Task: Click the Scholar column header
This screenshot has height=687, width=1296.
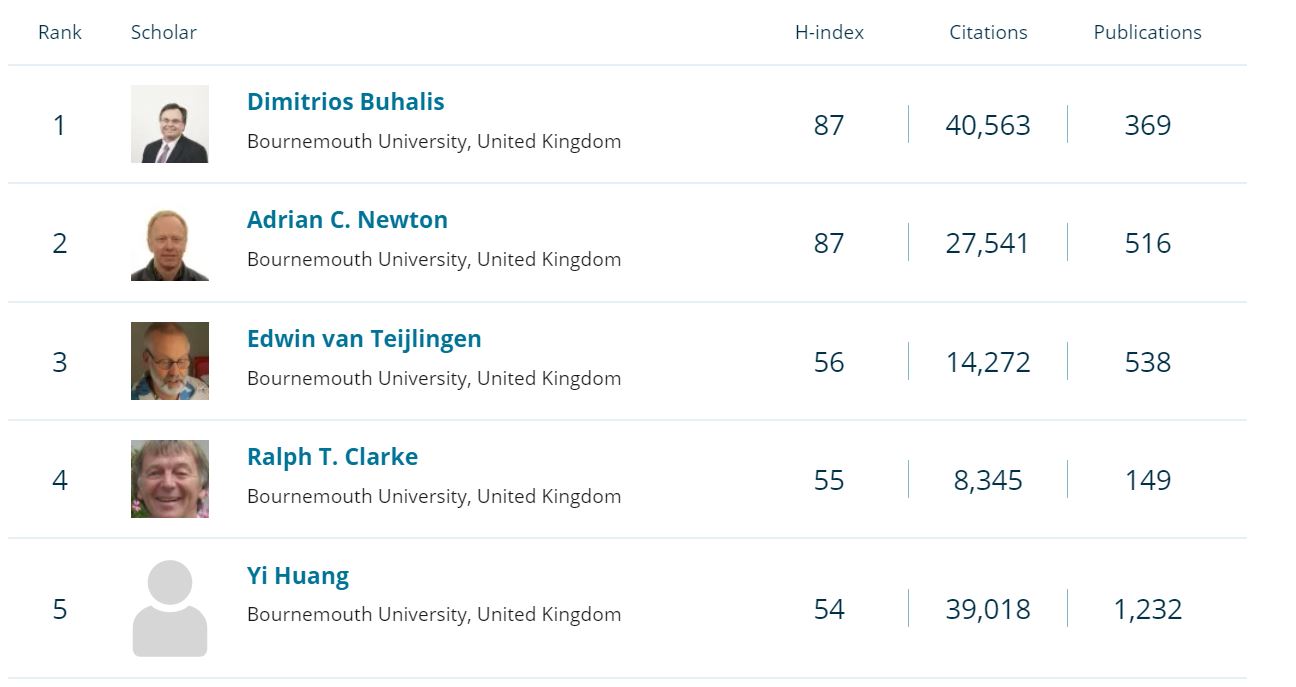Action: (164, 32)
